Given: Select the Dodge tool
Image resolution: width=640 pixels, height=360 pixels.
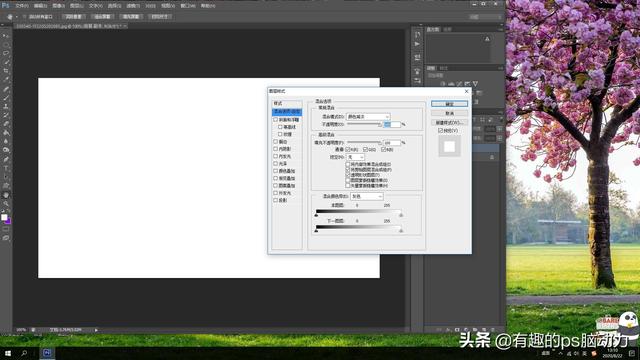Looking at the screenshot, I should coord(6,151).
